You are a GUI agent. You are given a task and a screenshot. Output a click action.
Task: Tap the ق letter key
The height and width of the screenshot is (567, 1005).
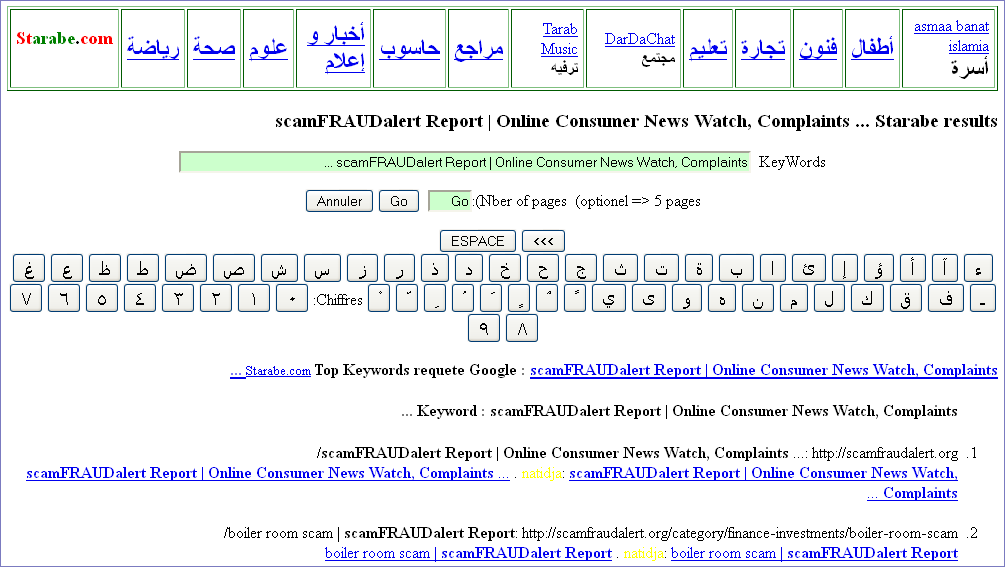click(x=906, y=299)
